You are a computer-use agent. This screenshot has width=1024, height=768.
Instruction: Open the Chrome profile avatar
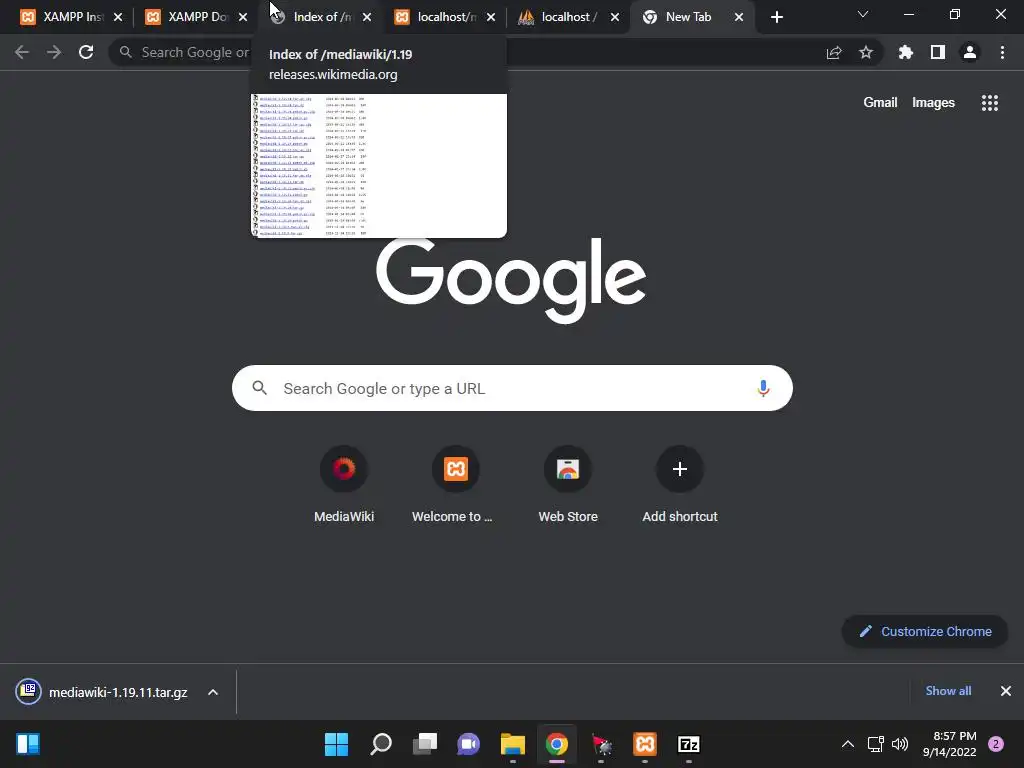tap(970, 52)
